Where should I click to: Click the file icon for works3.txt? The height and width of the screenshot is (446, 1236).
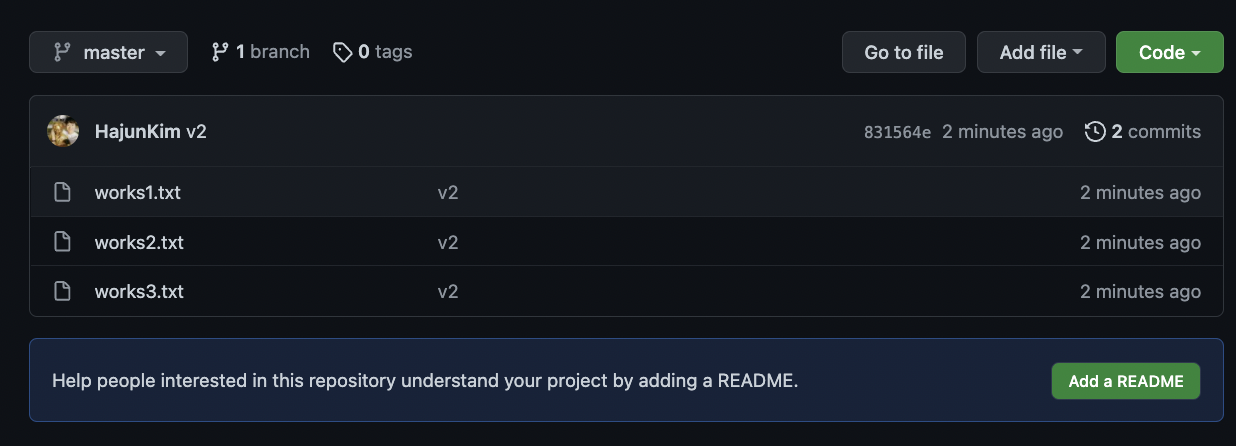click(62, 292)
